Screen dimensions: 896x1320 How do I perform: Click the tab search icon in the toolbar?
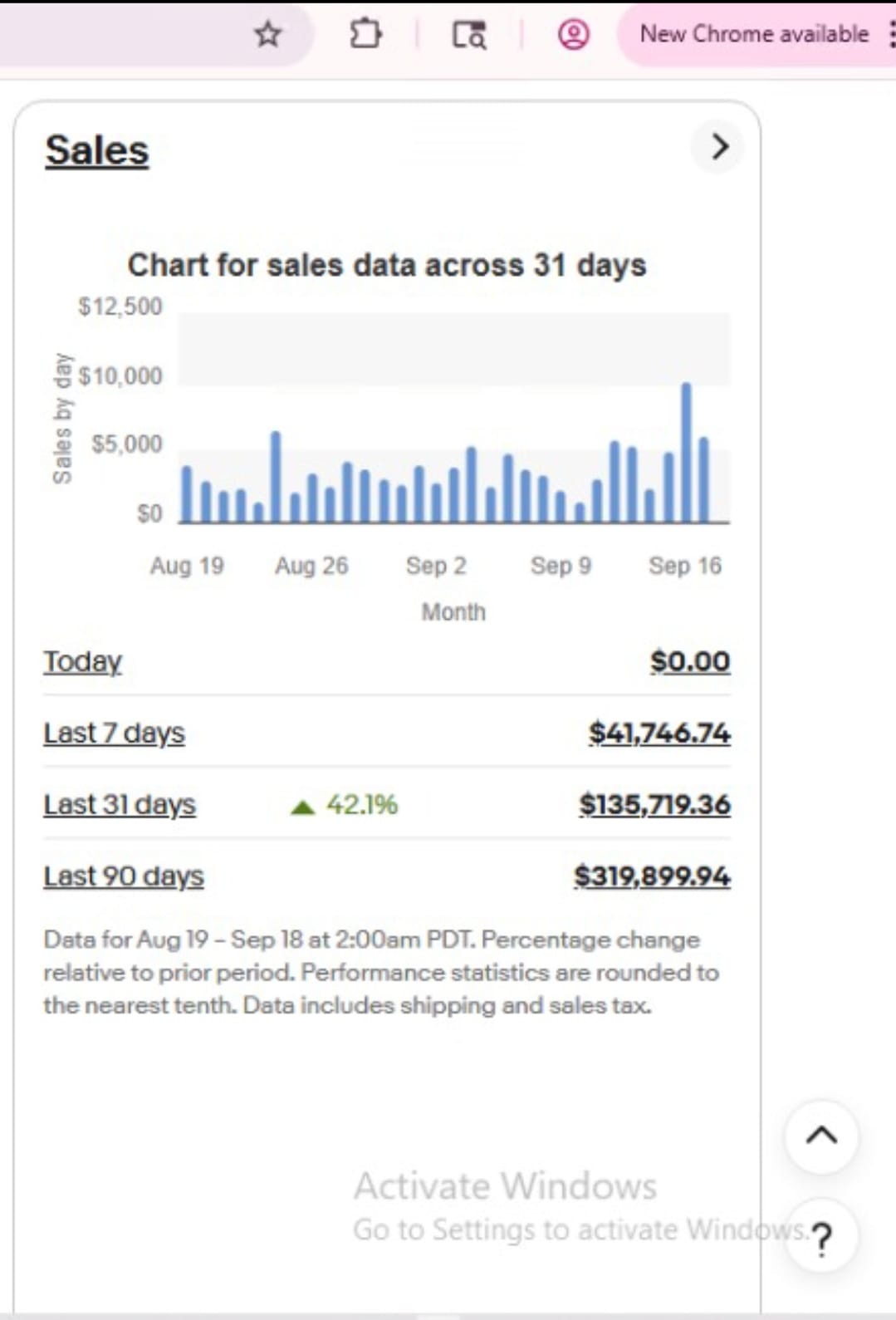pos(469,35)
